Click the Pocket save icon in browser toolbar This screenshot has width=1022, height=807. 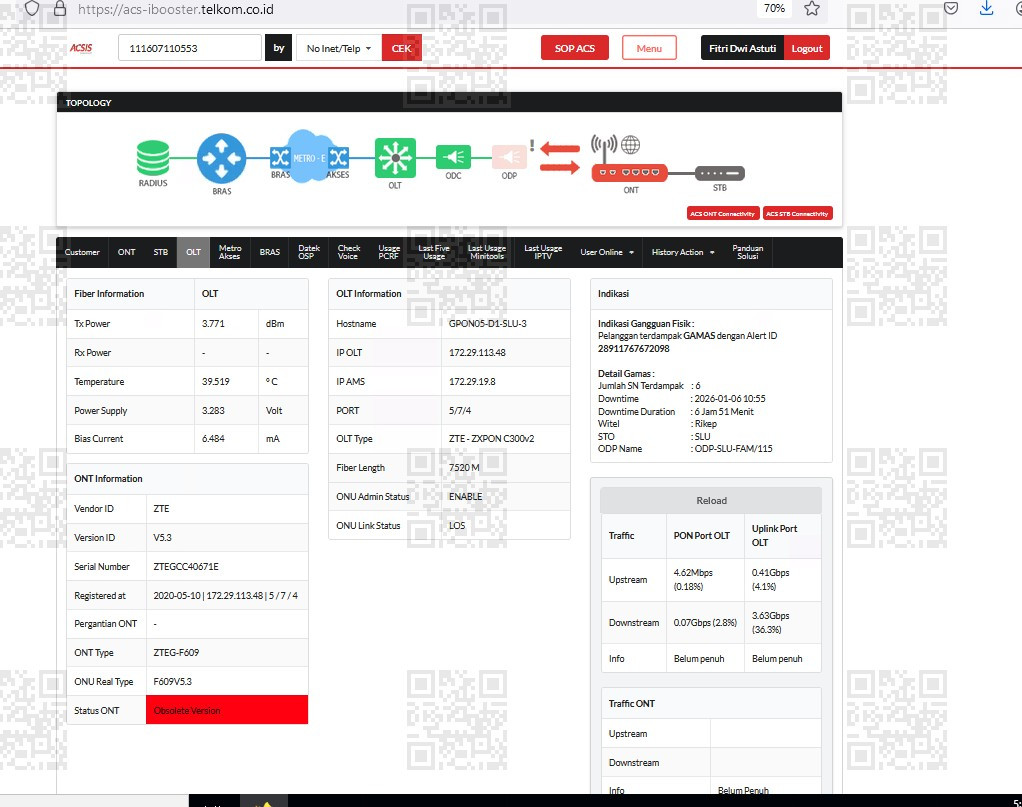click(951, 8)
